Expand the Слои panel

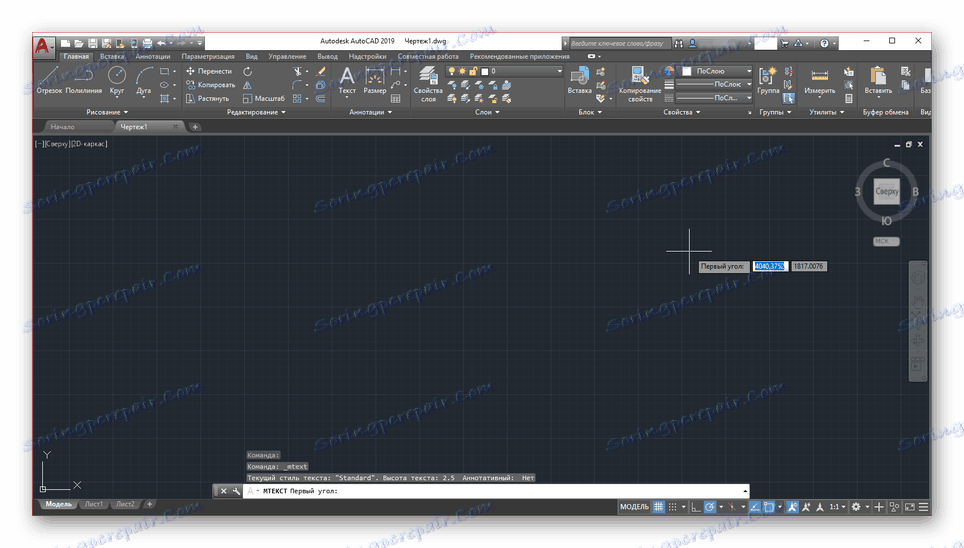488,113
